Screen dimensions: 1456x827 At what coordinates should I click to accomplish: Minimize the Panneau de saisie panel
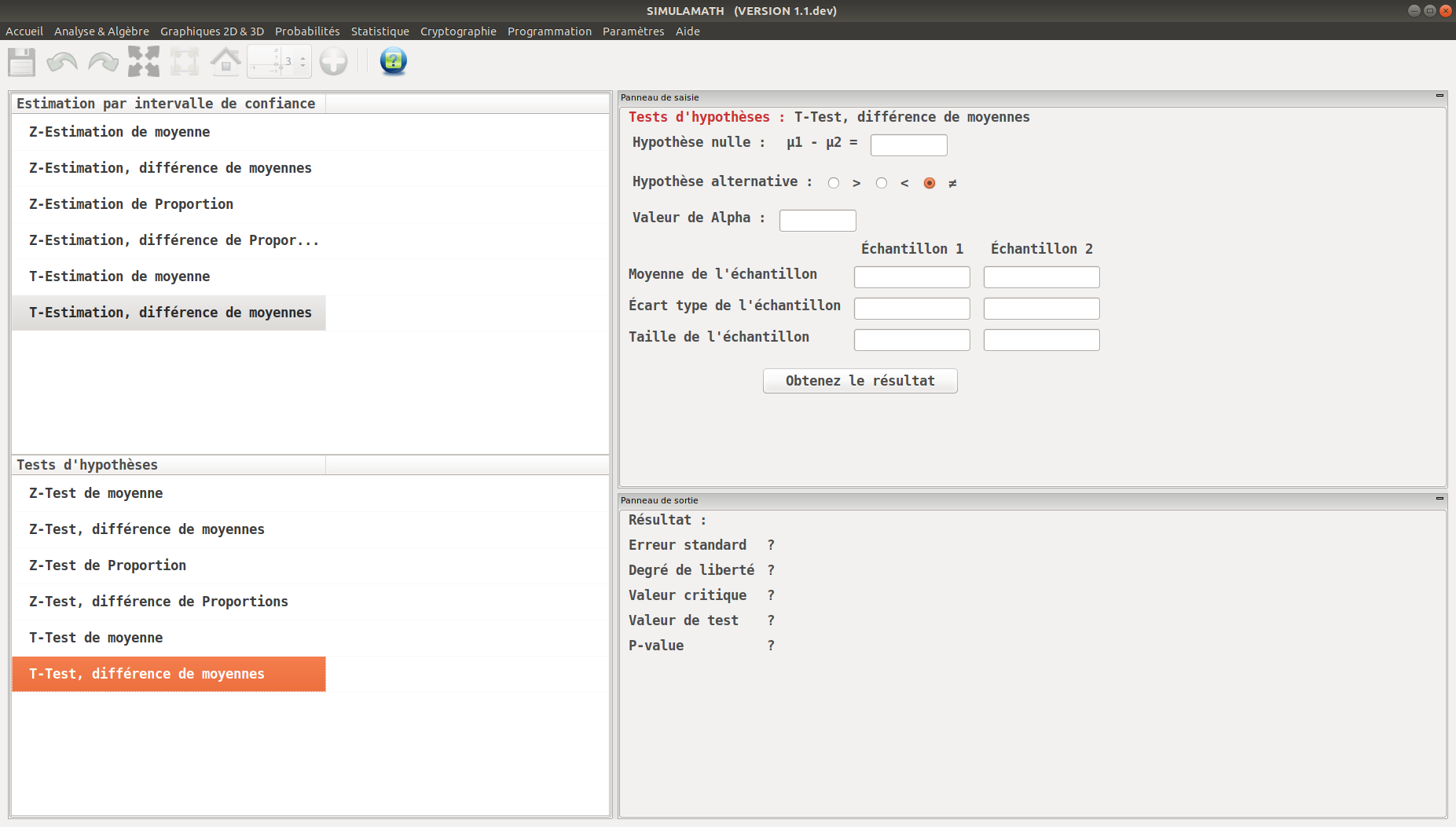(x=1439, y=96)
